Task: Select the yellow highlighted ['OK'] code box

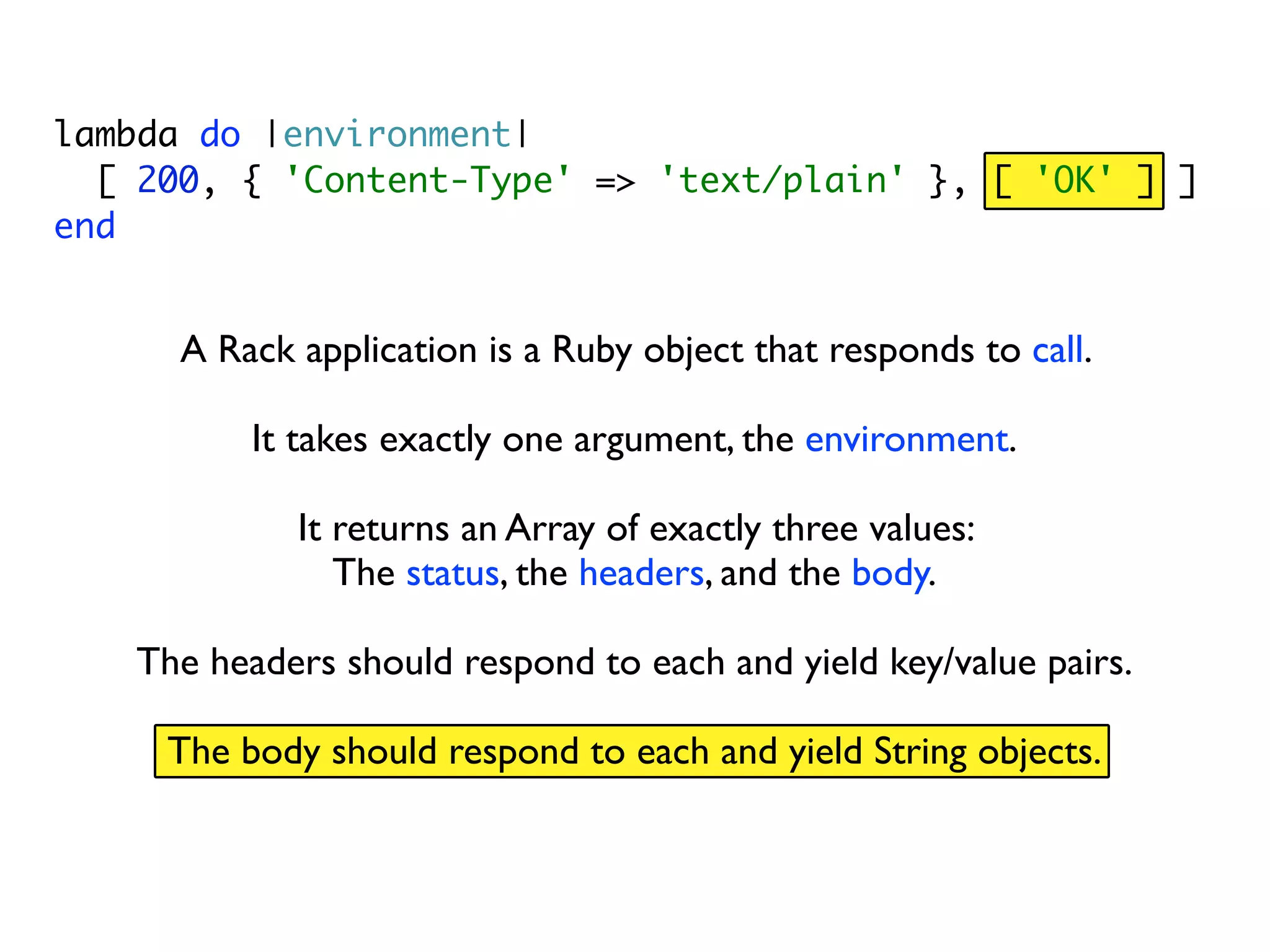Action: [1073, 181]
